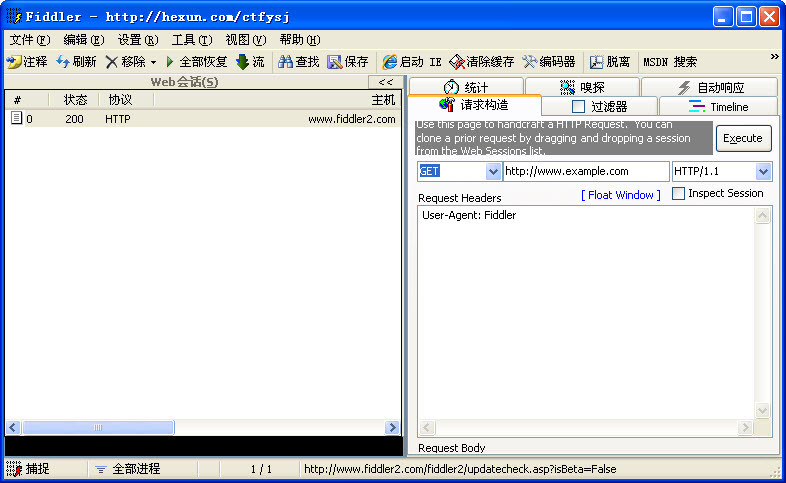The image size is (786, 483).
Task: Click the 移除 remove X icon
Action: 111,62
